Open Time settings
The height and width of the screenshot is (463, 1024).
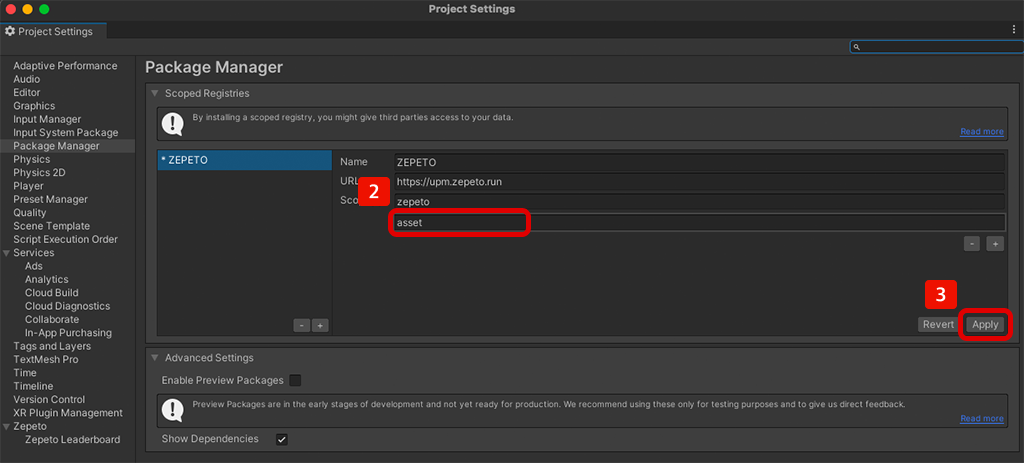[x=25, y=373]
